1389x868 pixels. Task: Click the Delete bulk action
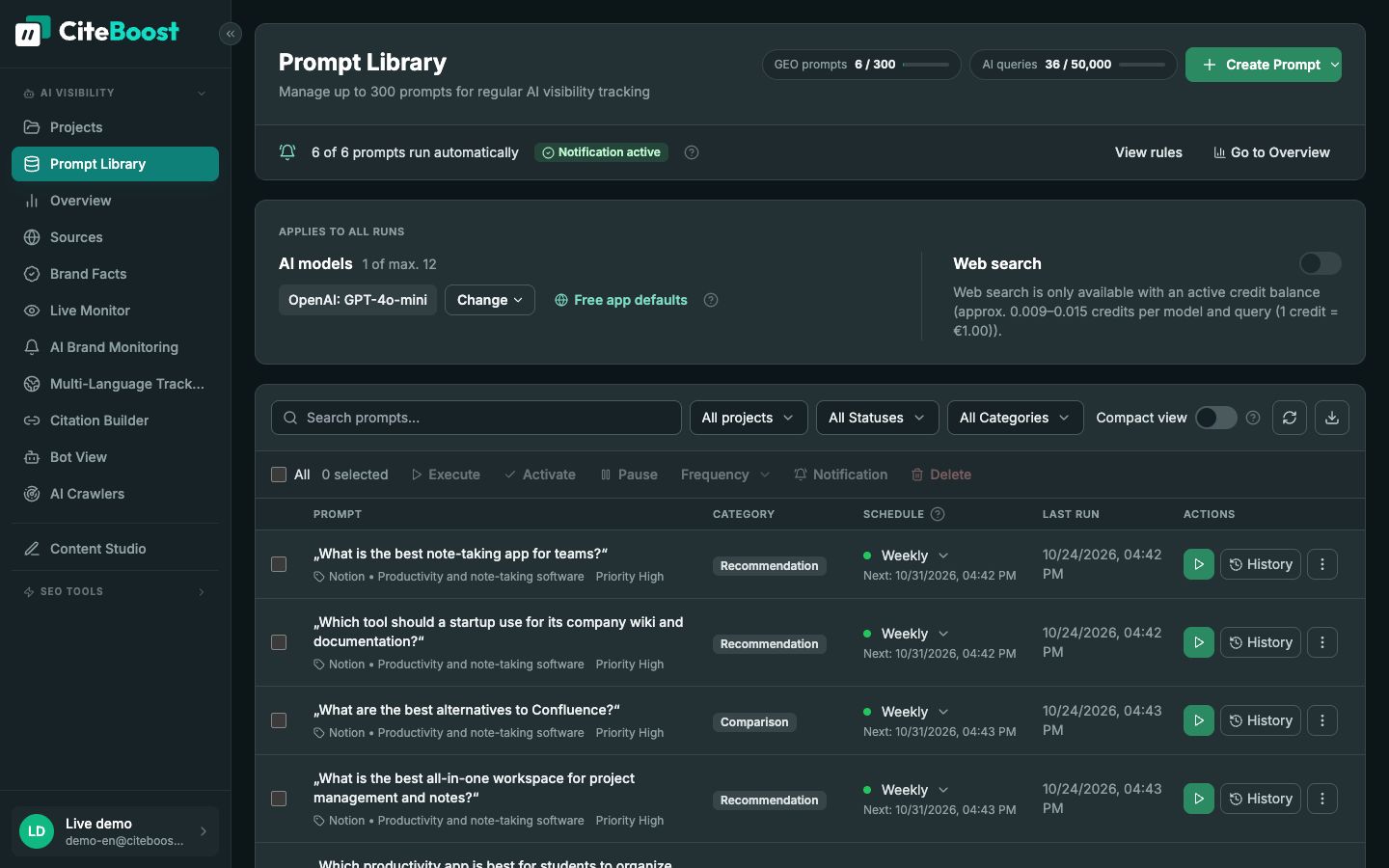[x=941, y=475]
